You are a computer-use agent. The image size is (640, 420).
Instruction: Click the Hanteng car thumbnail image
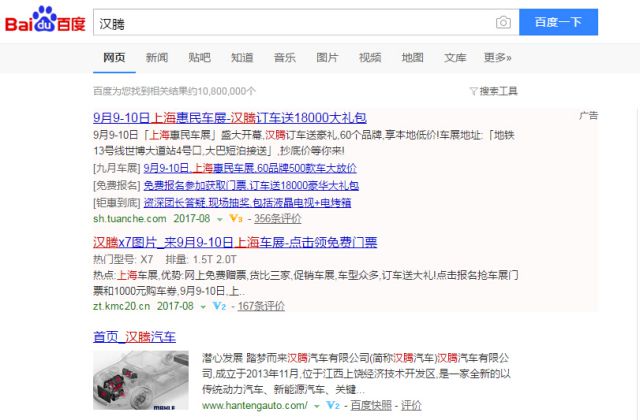click(x=141, y=380)
